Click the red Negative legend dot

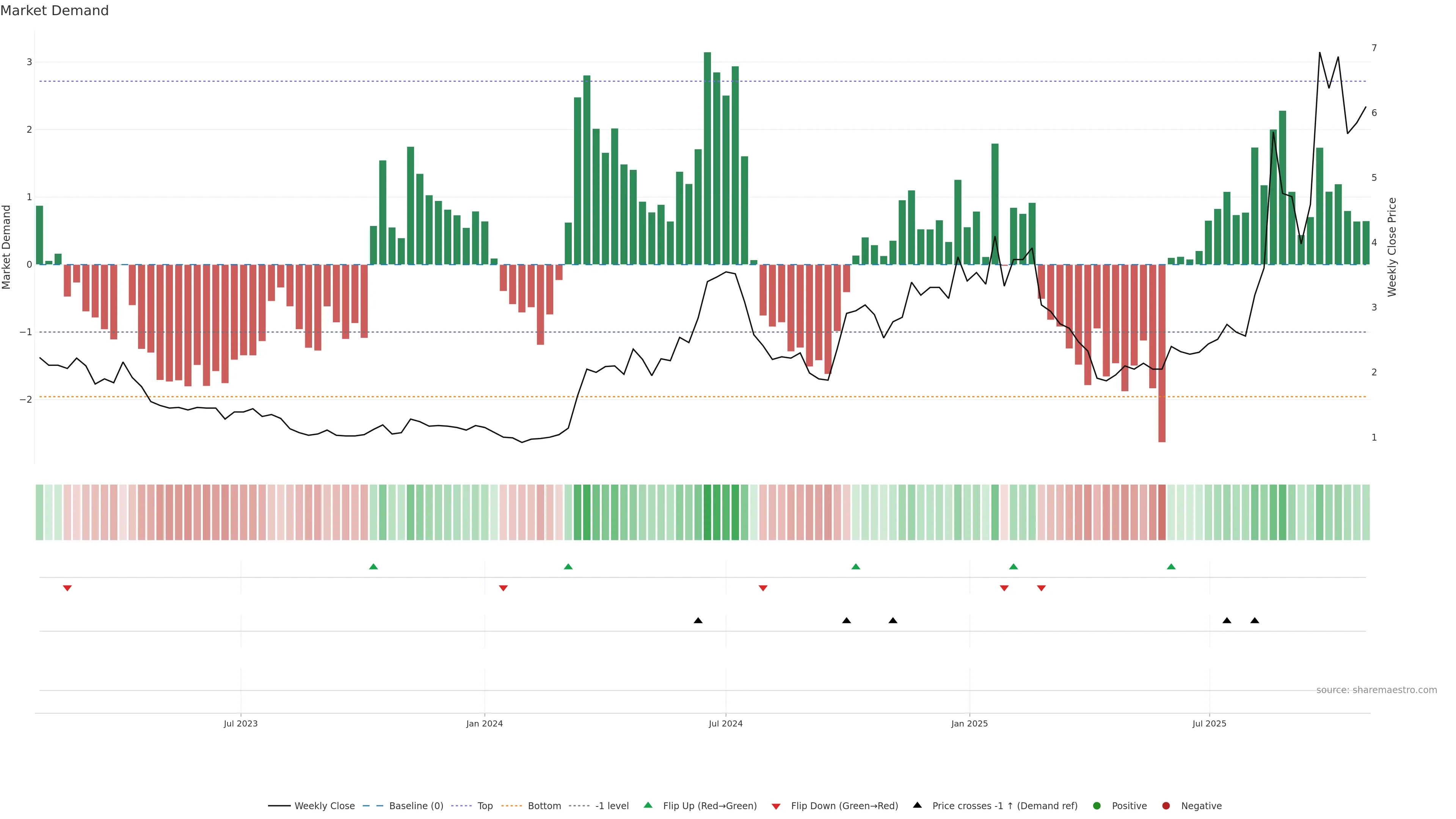[1166, 805]
